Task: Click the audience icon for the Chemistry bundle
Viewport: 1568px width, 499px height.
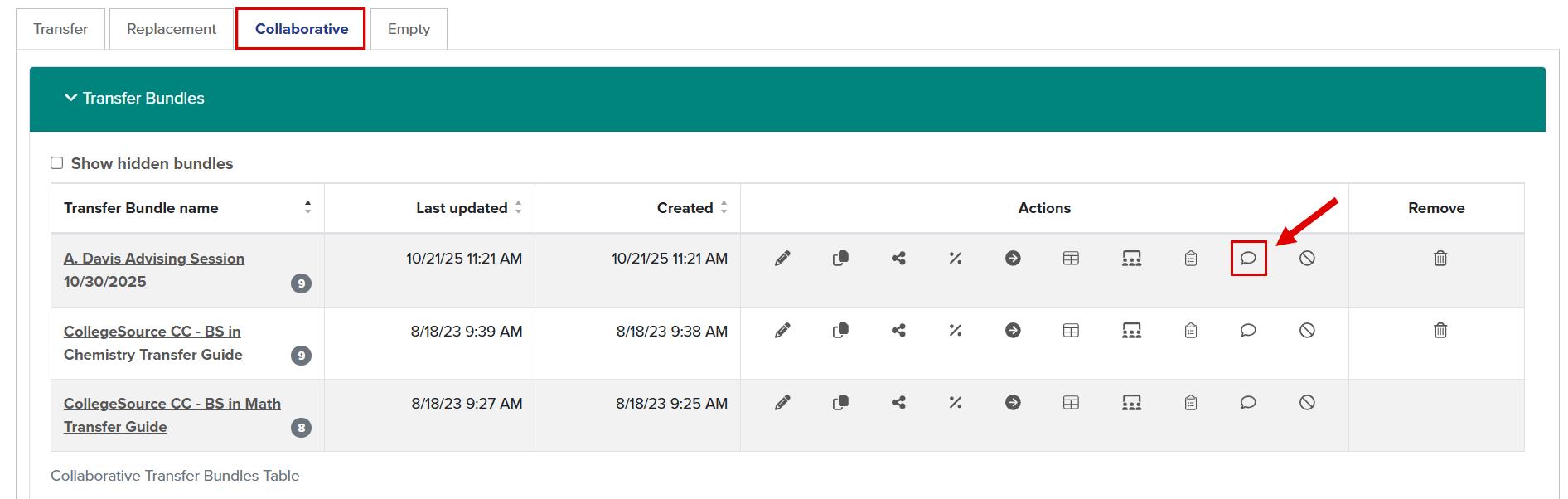Action: click(1131, 330)
